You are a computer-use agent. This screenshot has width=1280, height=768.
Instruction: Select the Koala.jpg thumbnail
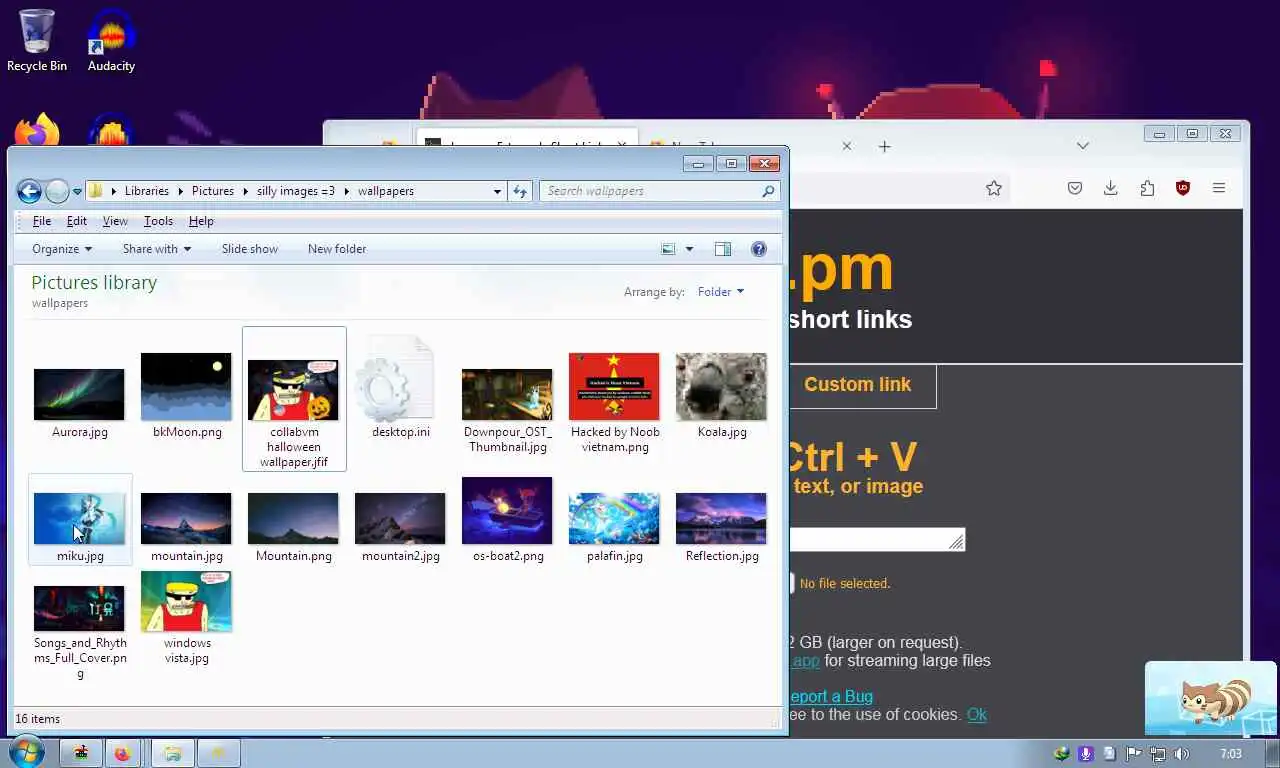722,387
